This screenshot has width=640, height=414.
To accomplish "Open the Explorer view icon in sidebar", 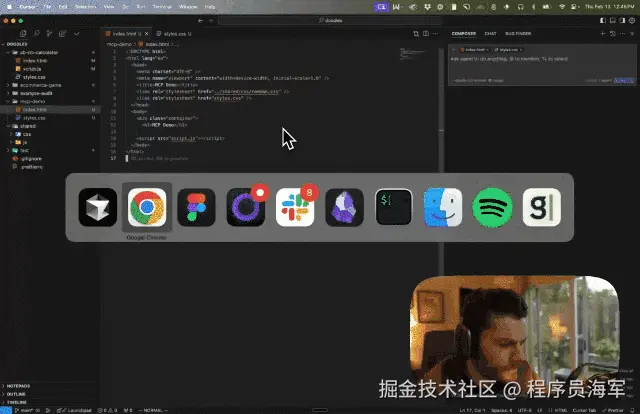I will pyautogui.click(x=23, y=33).
